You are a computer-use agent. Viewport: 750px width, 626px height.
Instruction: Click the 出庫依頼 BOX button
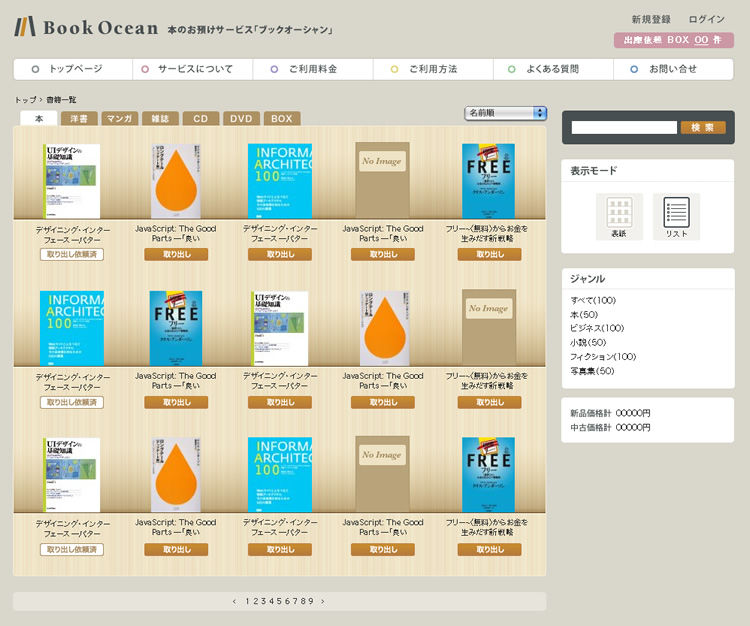click(674, 40)
